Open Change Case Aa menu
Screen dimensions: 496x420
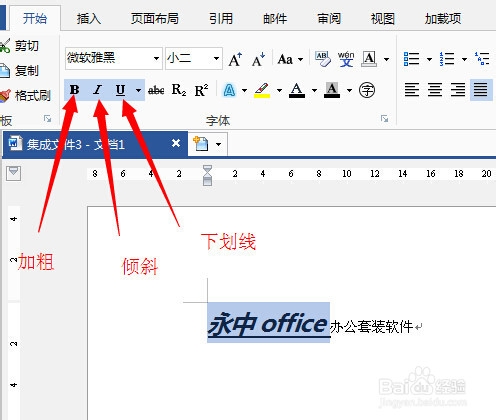coord(290,60)
